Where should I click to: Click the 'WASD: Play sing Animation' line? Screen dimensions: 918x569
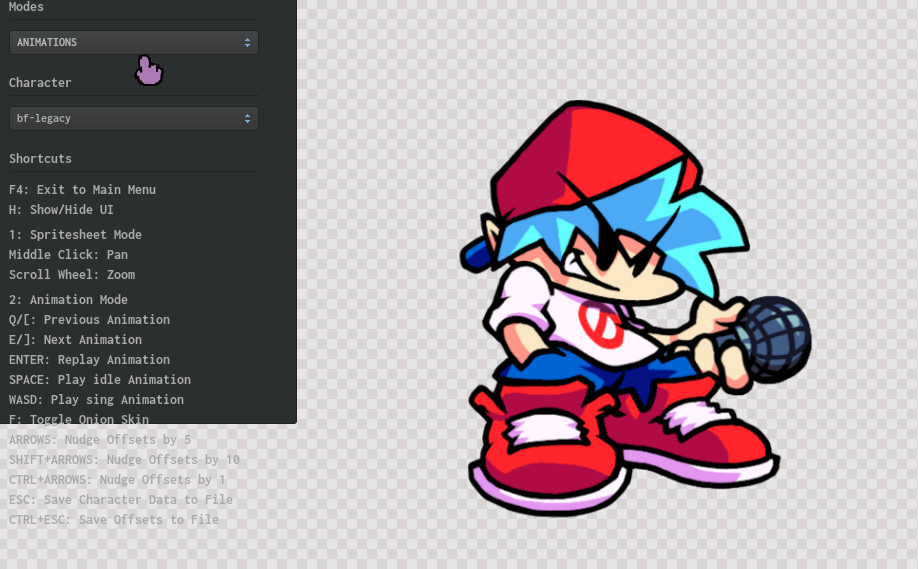(96, 399)
